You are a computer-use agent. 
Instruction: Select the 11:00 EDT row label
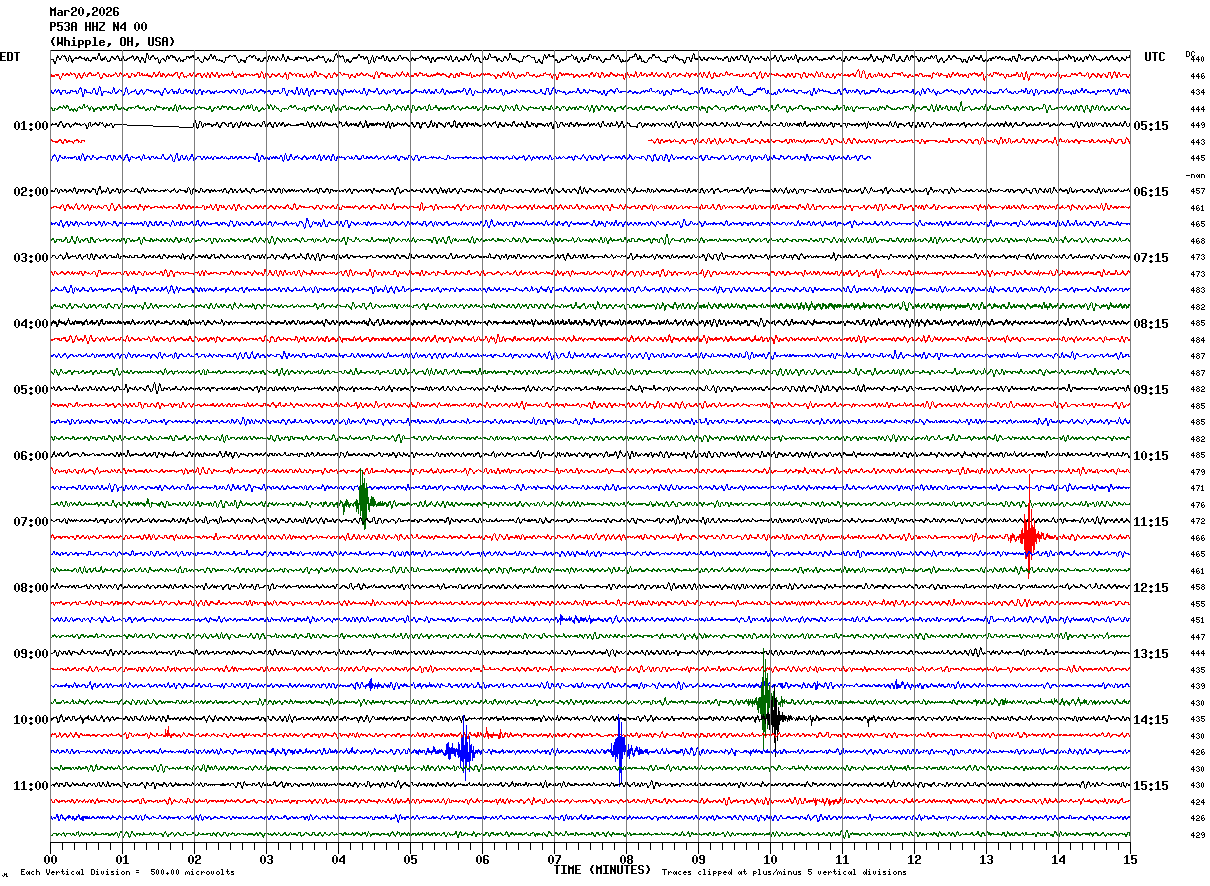pos(31,786)
